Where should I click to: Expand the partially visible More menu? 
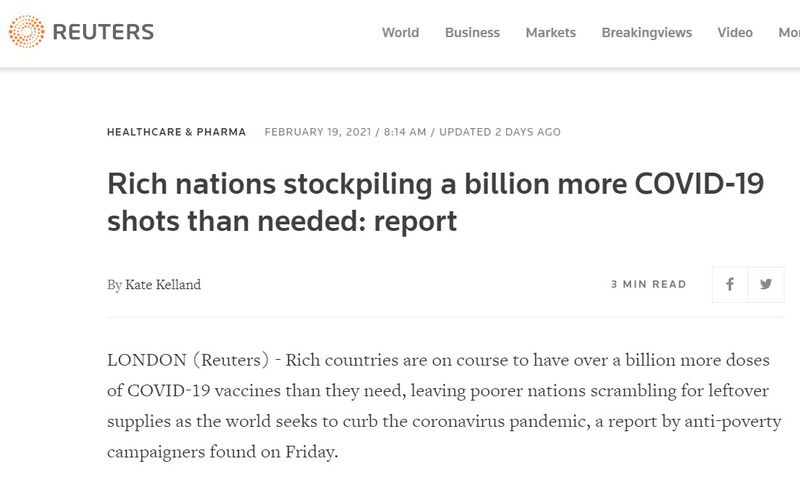click(x=789, y=33)
